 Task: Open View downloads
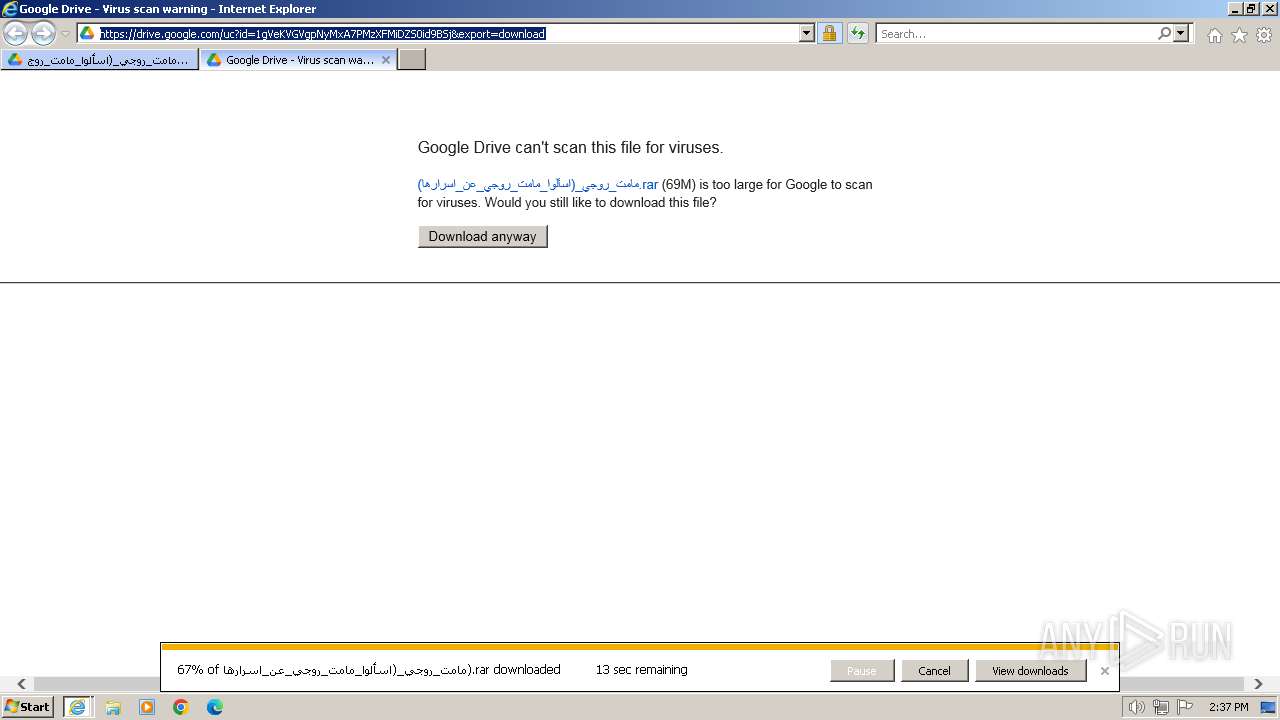point(1030,671)
